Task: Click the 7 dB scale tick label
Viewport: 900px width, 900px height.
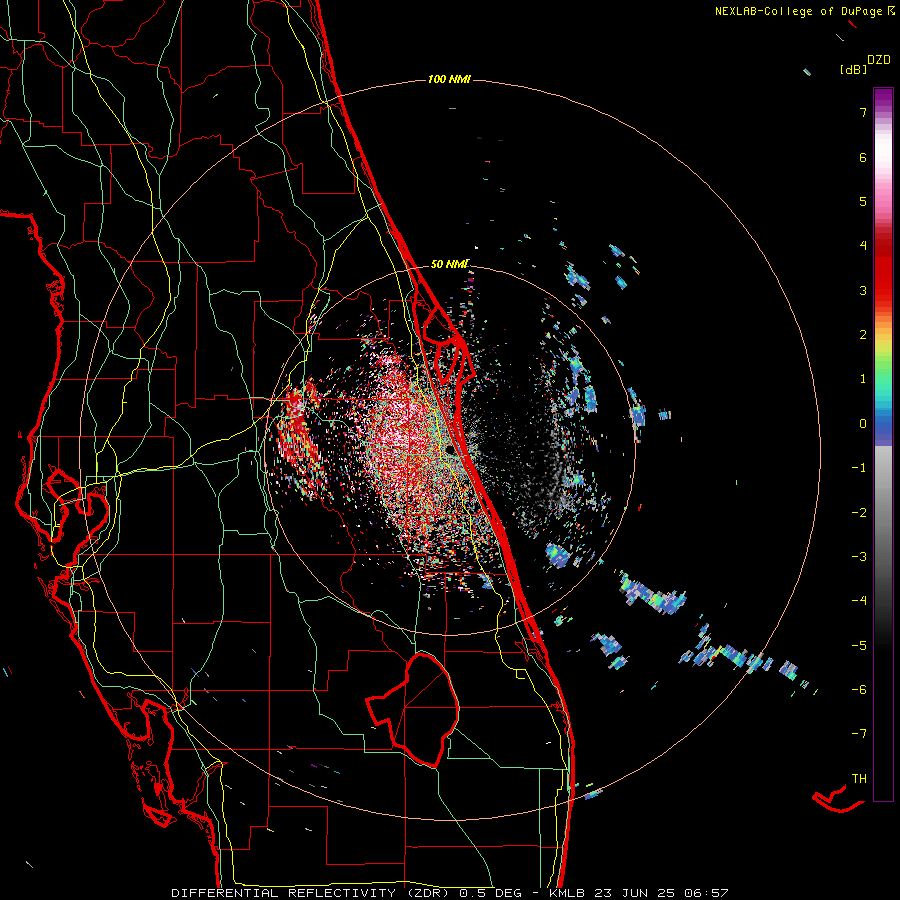Action: click(863, 112)
